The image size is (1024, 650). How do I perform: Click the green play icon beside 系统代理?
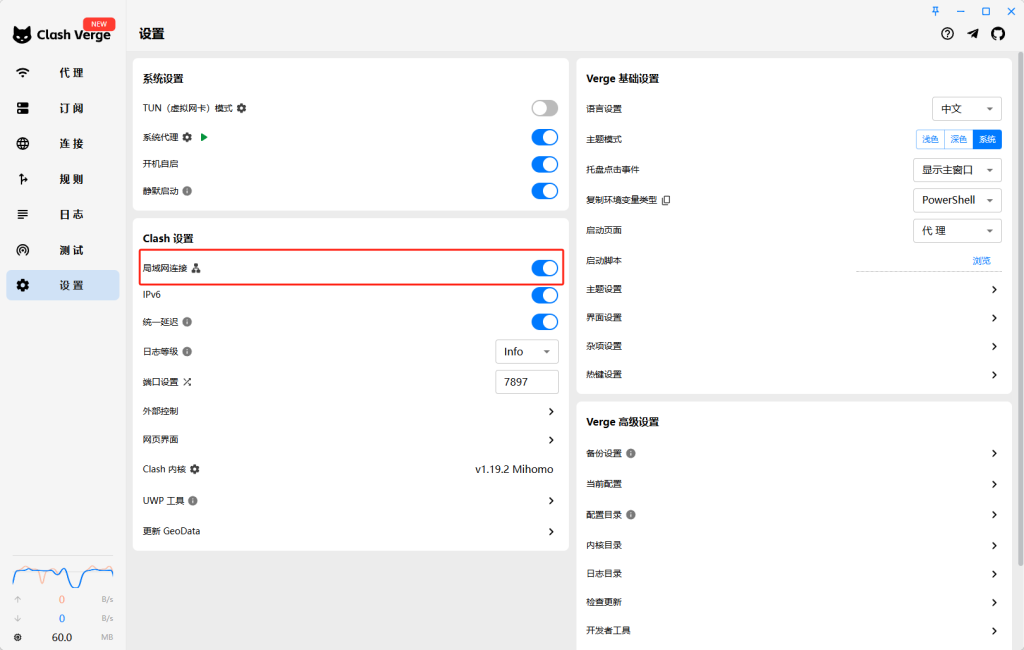(204, 137)
